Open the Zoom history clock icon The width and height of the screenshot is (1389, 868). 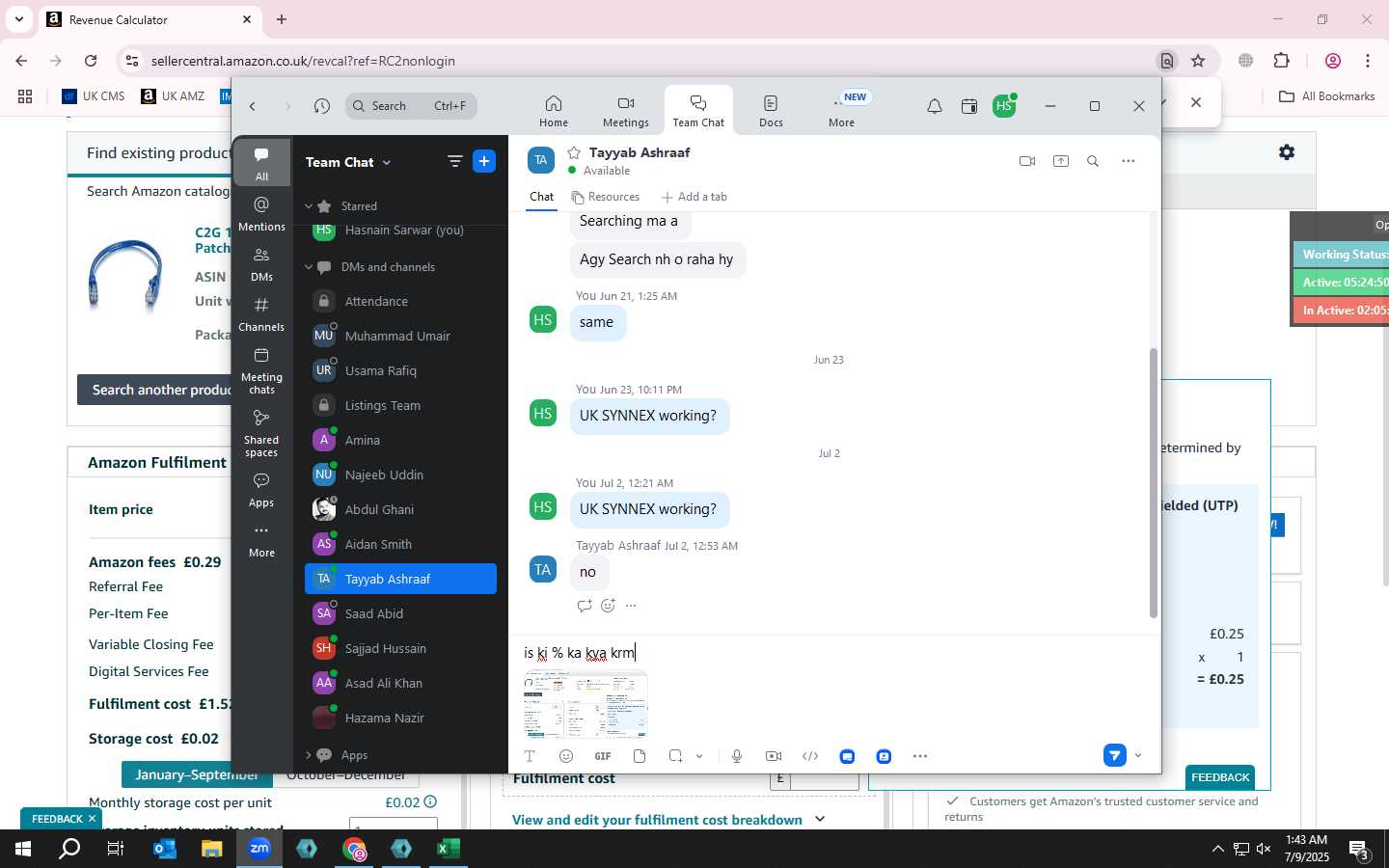[x=322, y=106]
